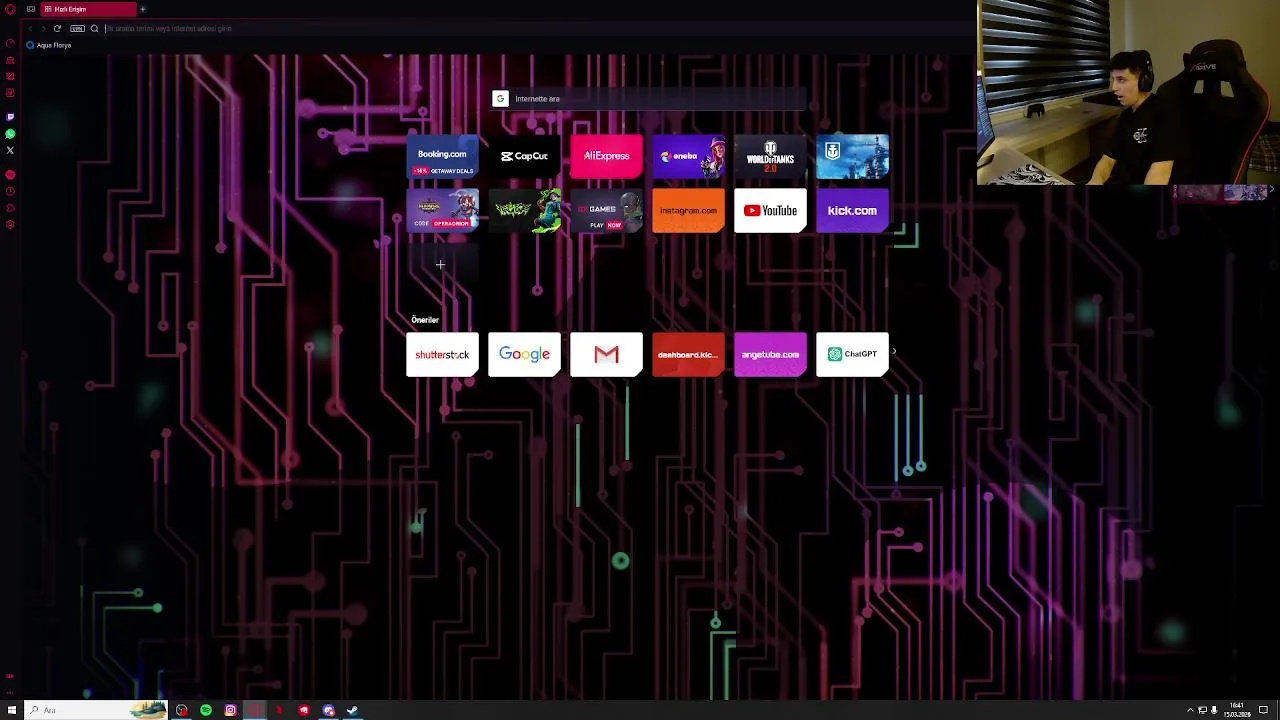Open GX Control in the sidebar
Viewport: 1280px width, 720px height.
click(x=10, y=43)
